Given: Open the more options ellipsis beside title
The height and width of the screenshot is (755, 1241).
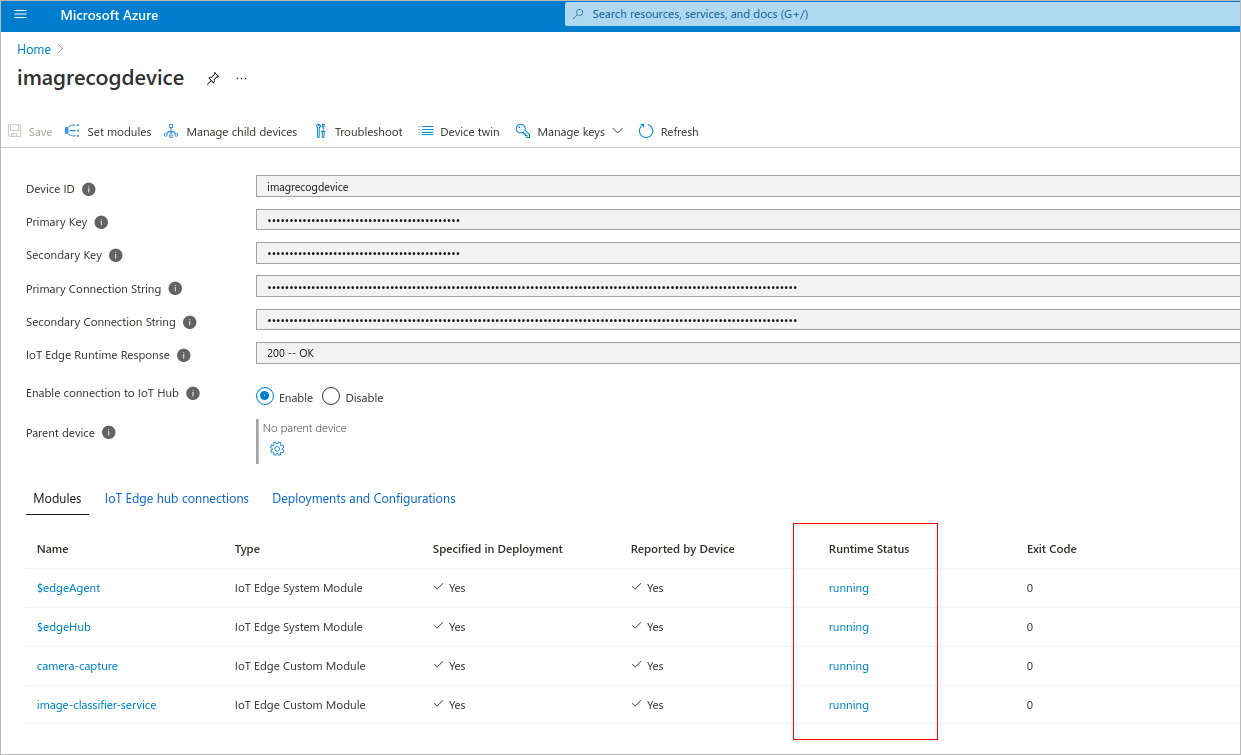Looking at the screenshot, I should [x=241, y=79].
